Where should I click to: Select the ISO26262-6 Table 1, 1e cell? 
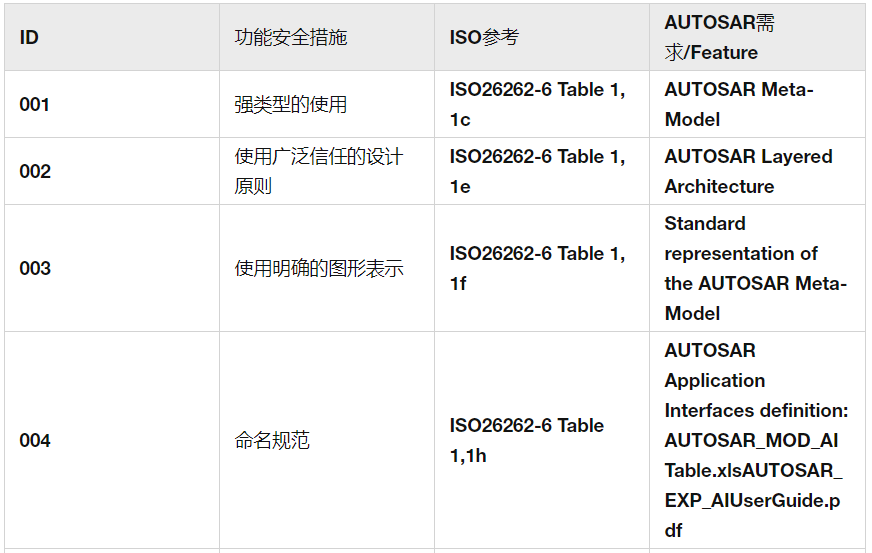[x=537, y=171]
